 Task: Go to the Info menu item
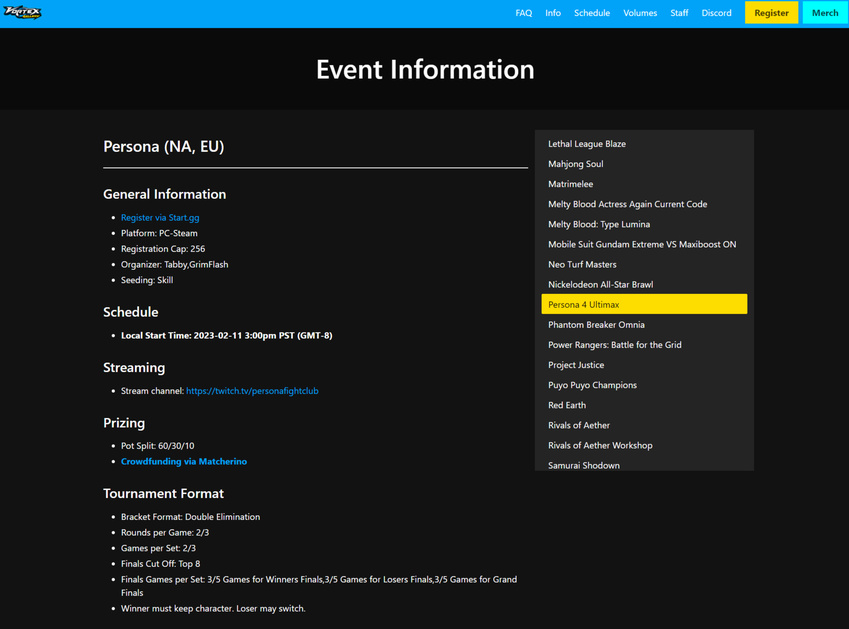click(x=553, y=13)
